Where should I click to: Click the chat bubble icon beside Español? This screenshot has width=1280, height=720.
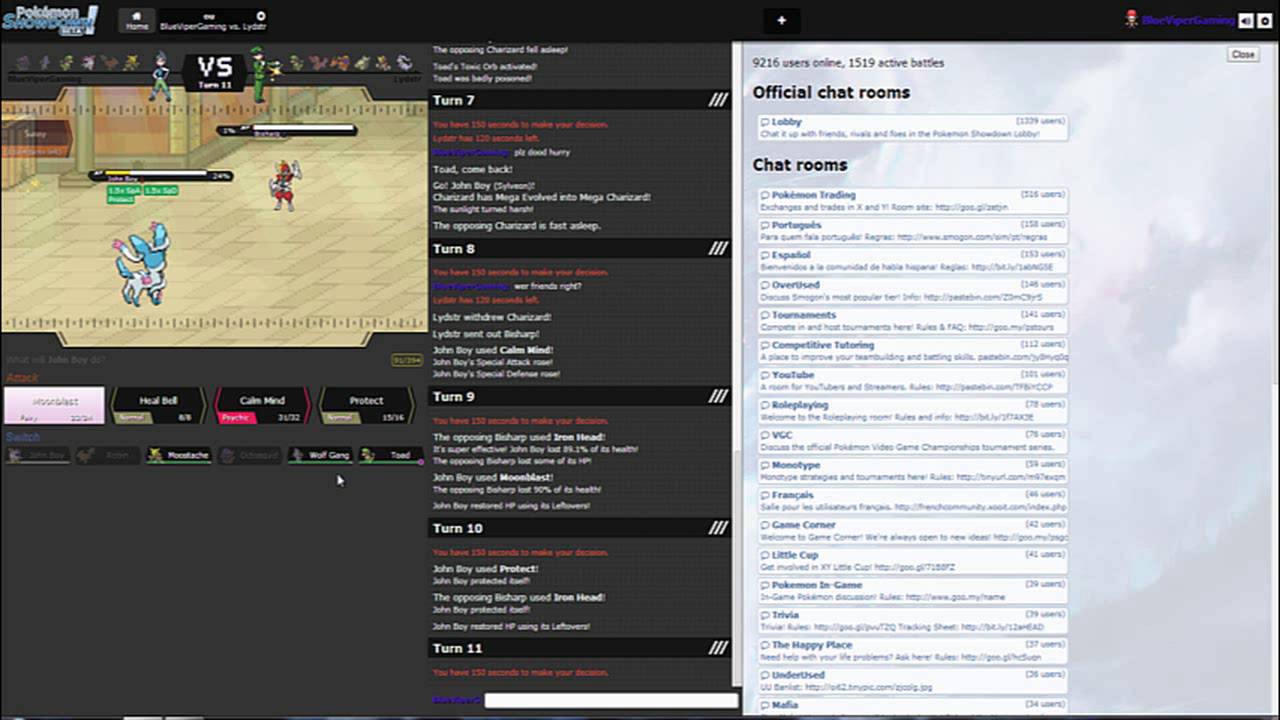765,256
